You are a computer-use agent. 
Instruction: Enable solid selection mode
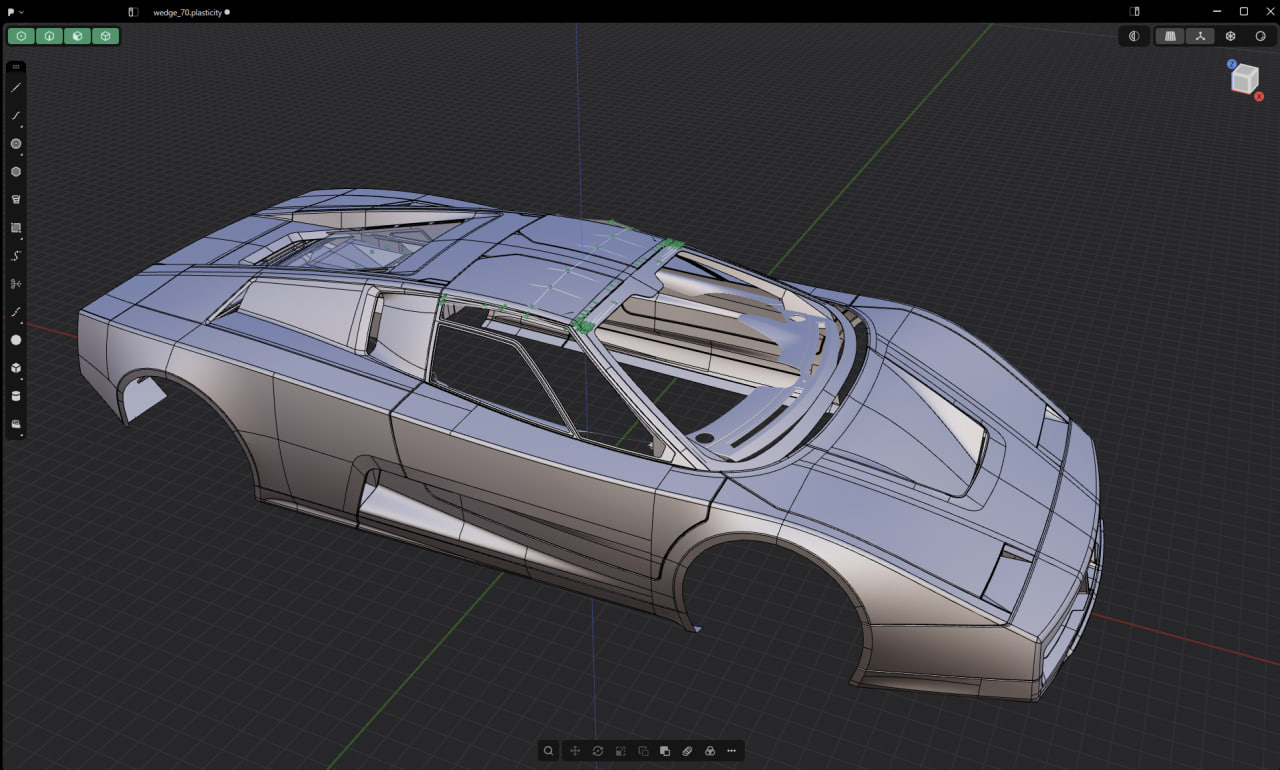pos(105,36)
